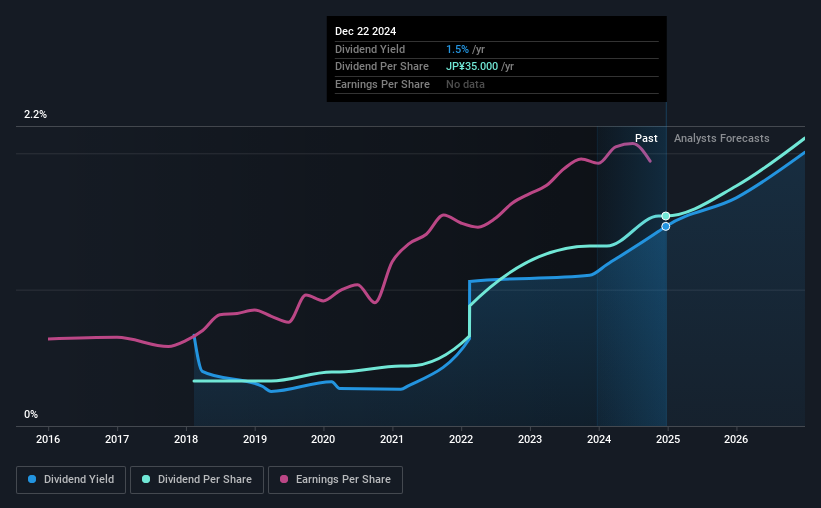Viewport: 821px width, 508px height.
Task: Toggle the Dividend Yield legend button
Action: click(x=71, y=480)
